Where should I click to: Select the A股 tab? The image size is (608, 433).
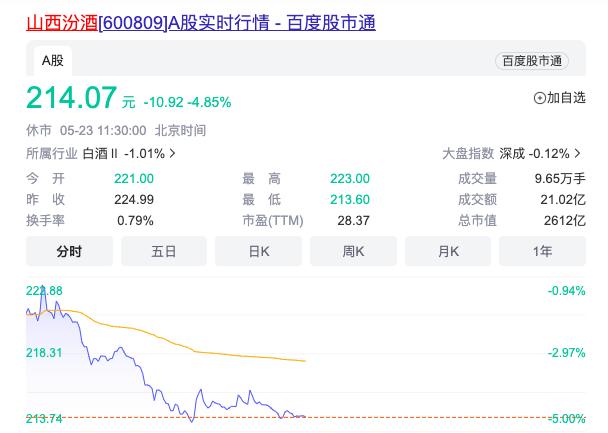pos(53,61)
